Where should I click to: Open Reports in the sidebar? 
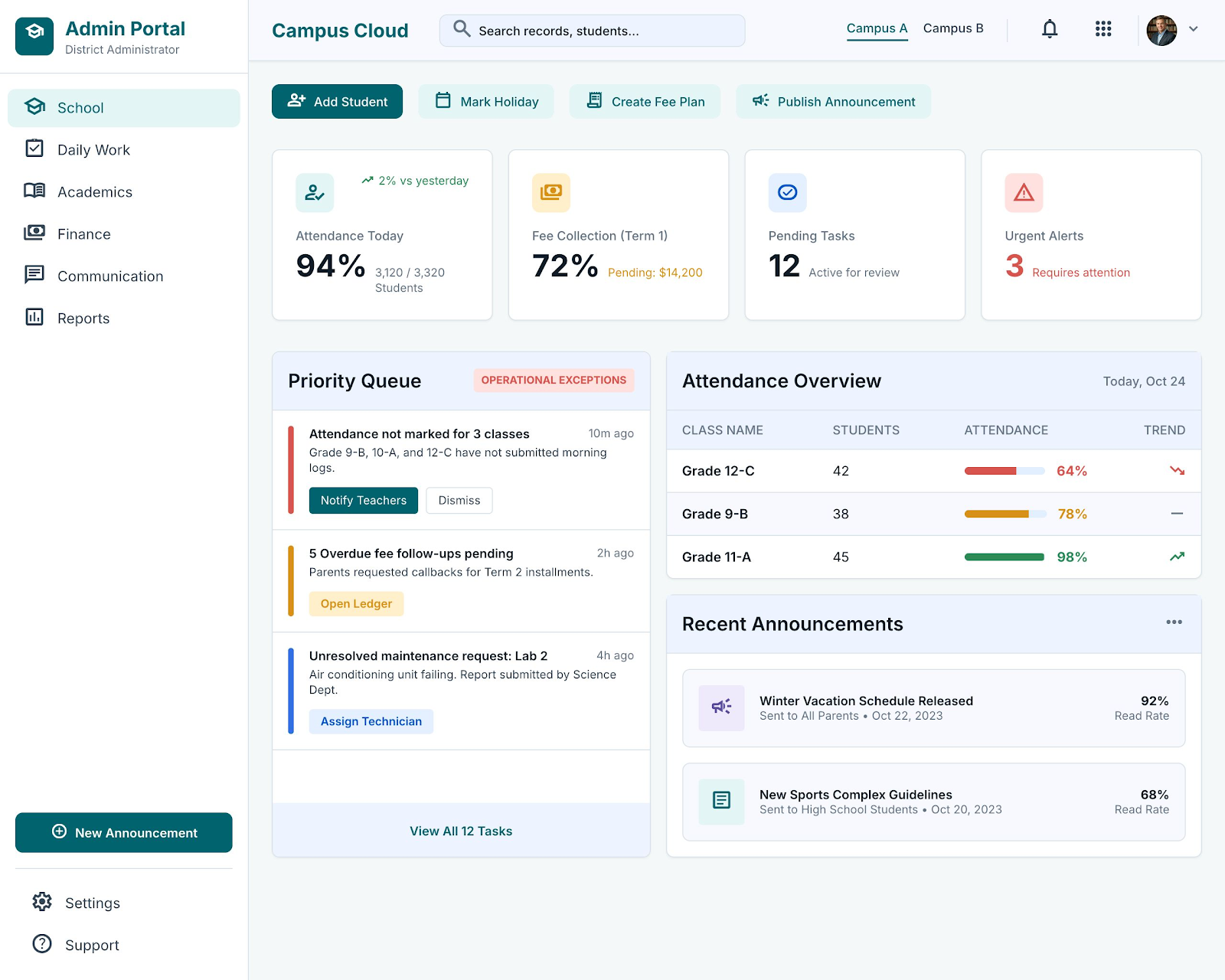point(124,318)
